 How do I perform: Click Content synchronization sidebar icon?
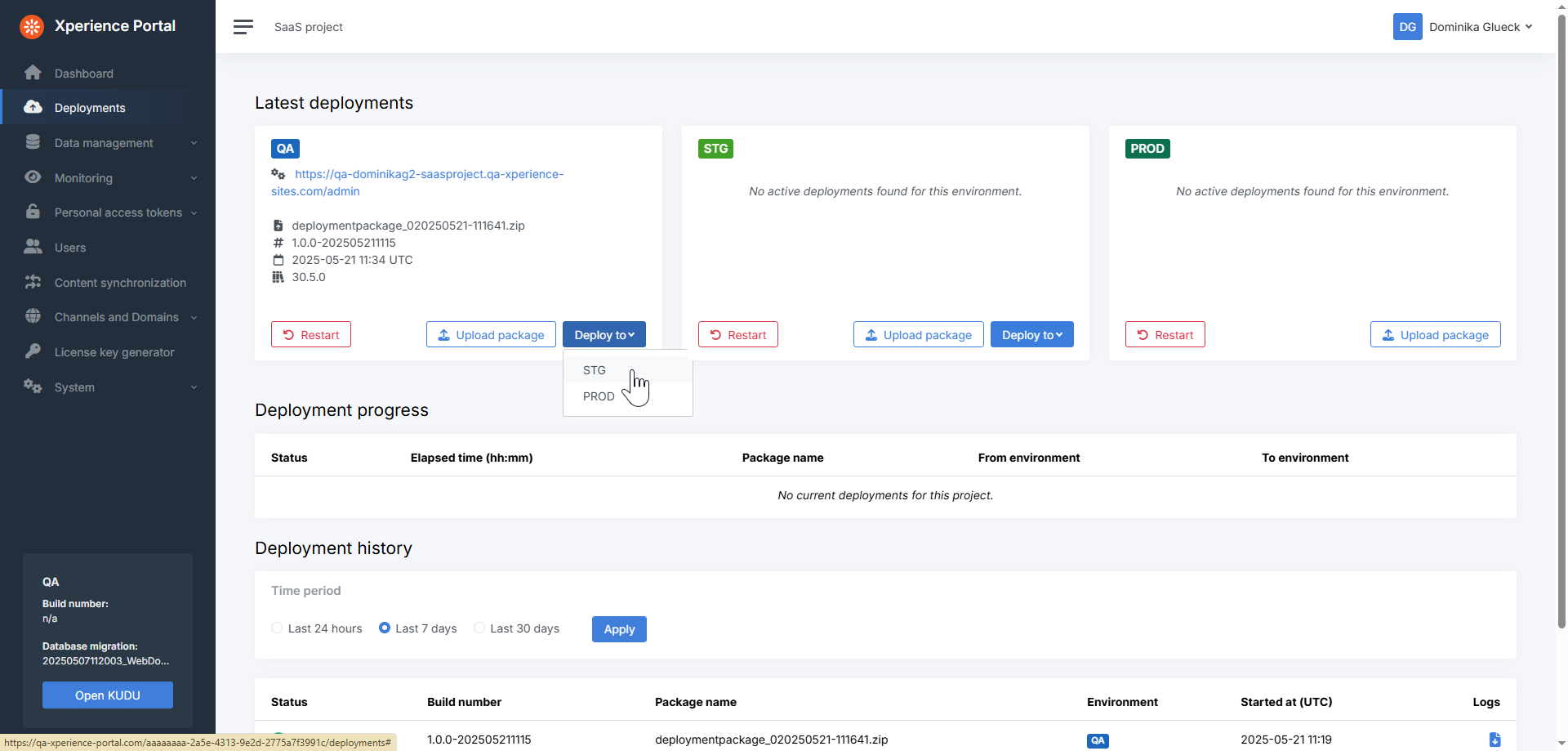(x=33, y=282)
